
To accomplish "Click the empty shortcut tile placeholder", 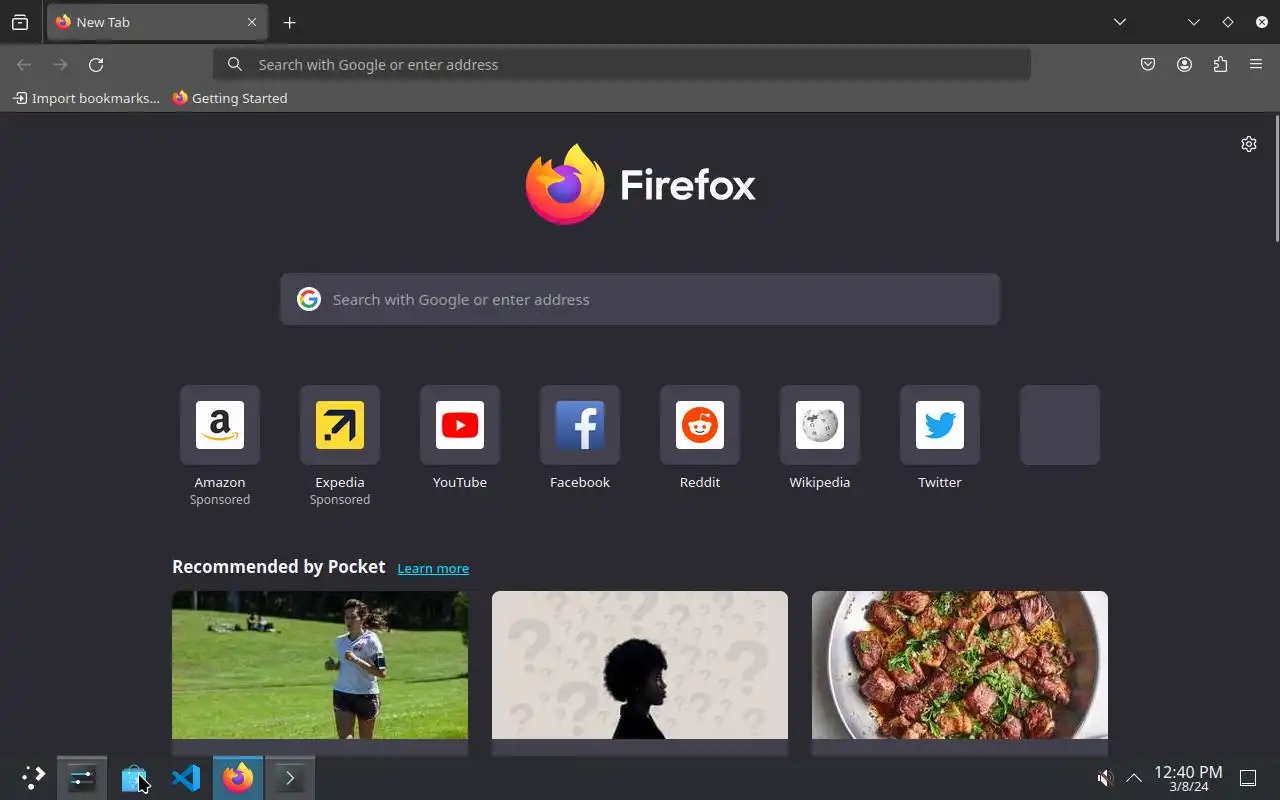I will point(1060,425).
